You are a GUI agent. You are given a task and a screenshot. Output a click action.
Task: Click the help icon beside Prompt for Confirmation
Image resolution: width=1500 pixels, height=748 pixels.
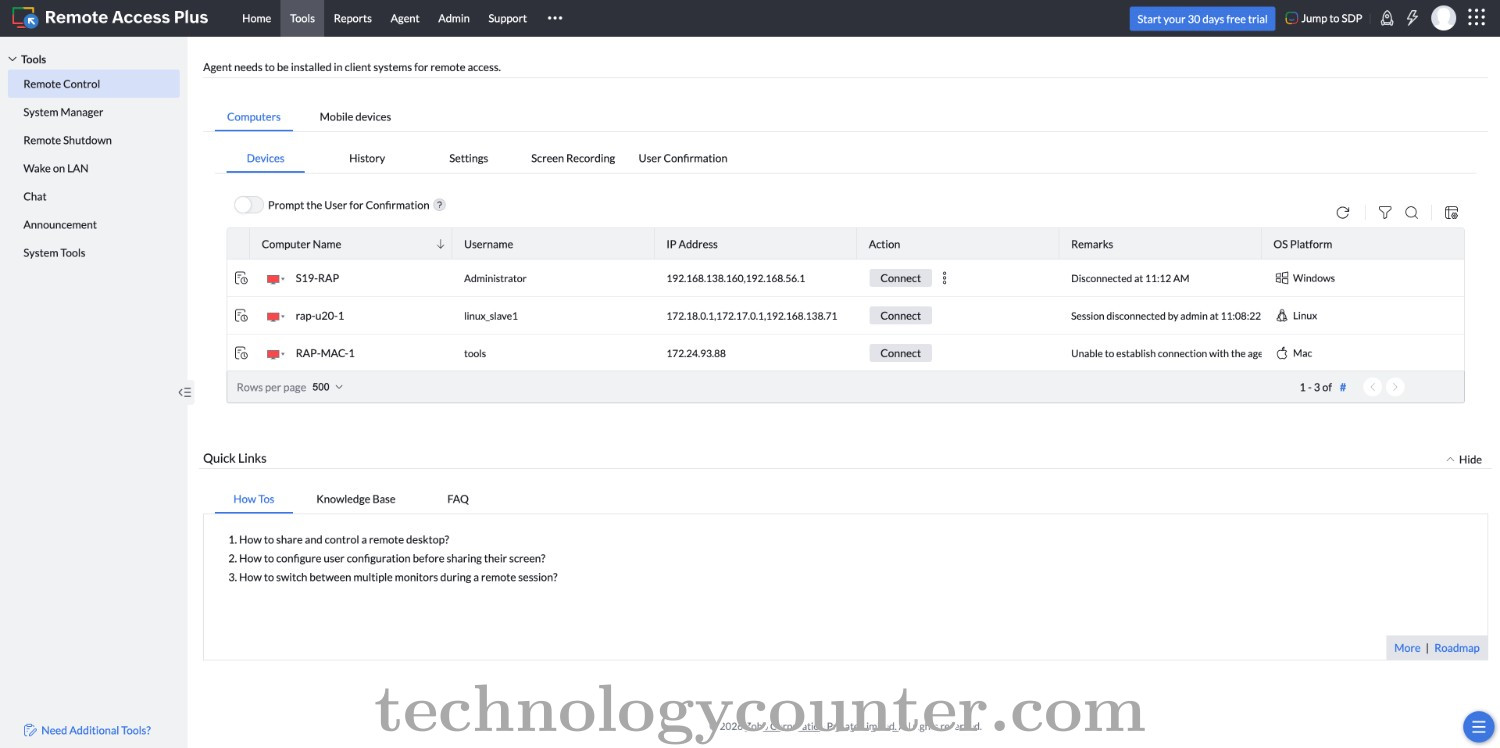(439, 205)
